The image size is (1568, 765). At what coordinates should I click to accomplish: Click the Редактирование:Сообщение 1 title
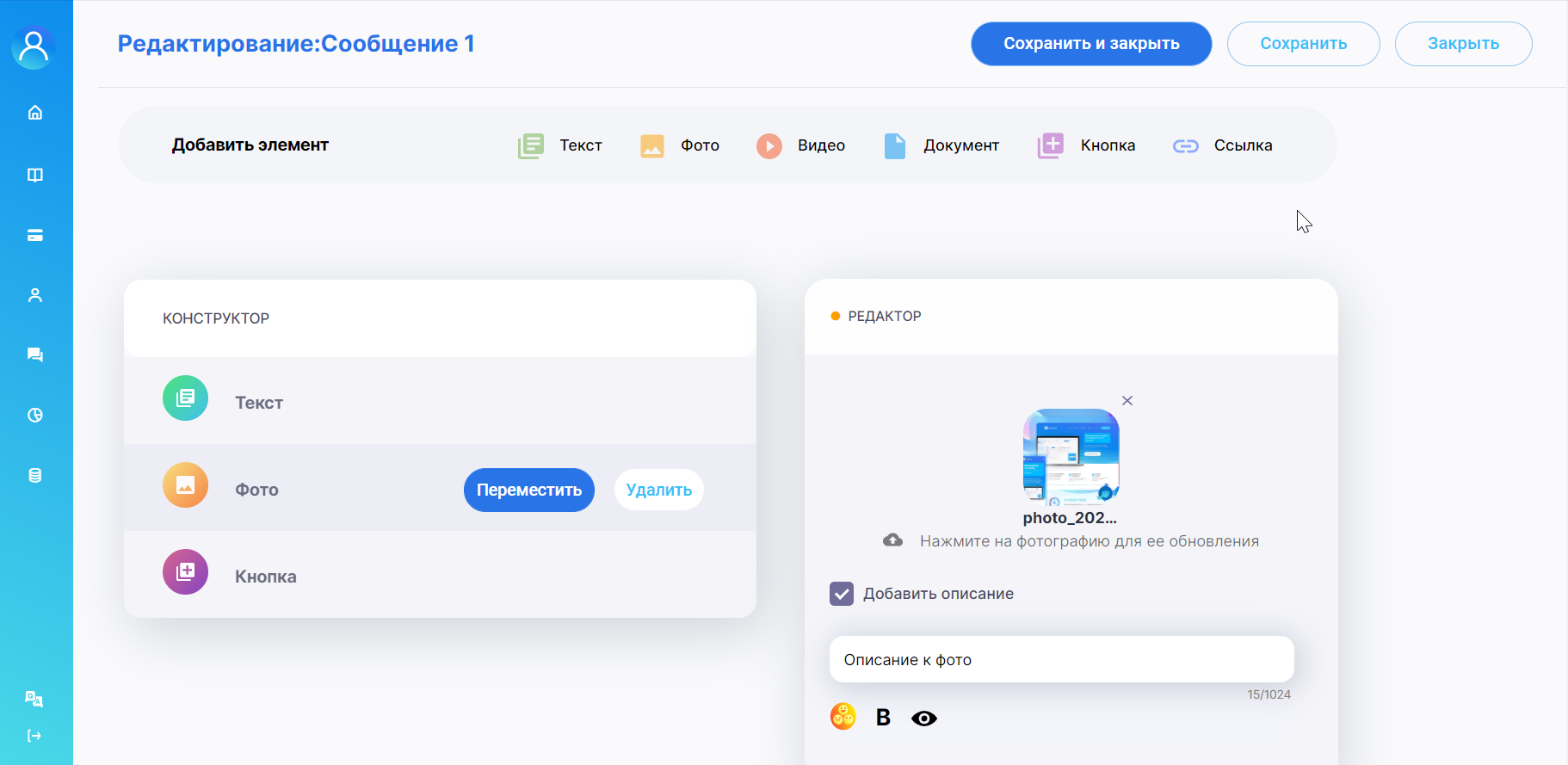(296, 44)
